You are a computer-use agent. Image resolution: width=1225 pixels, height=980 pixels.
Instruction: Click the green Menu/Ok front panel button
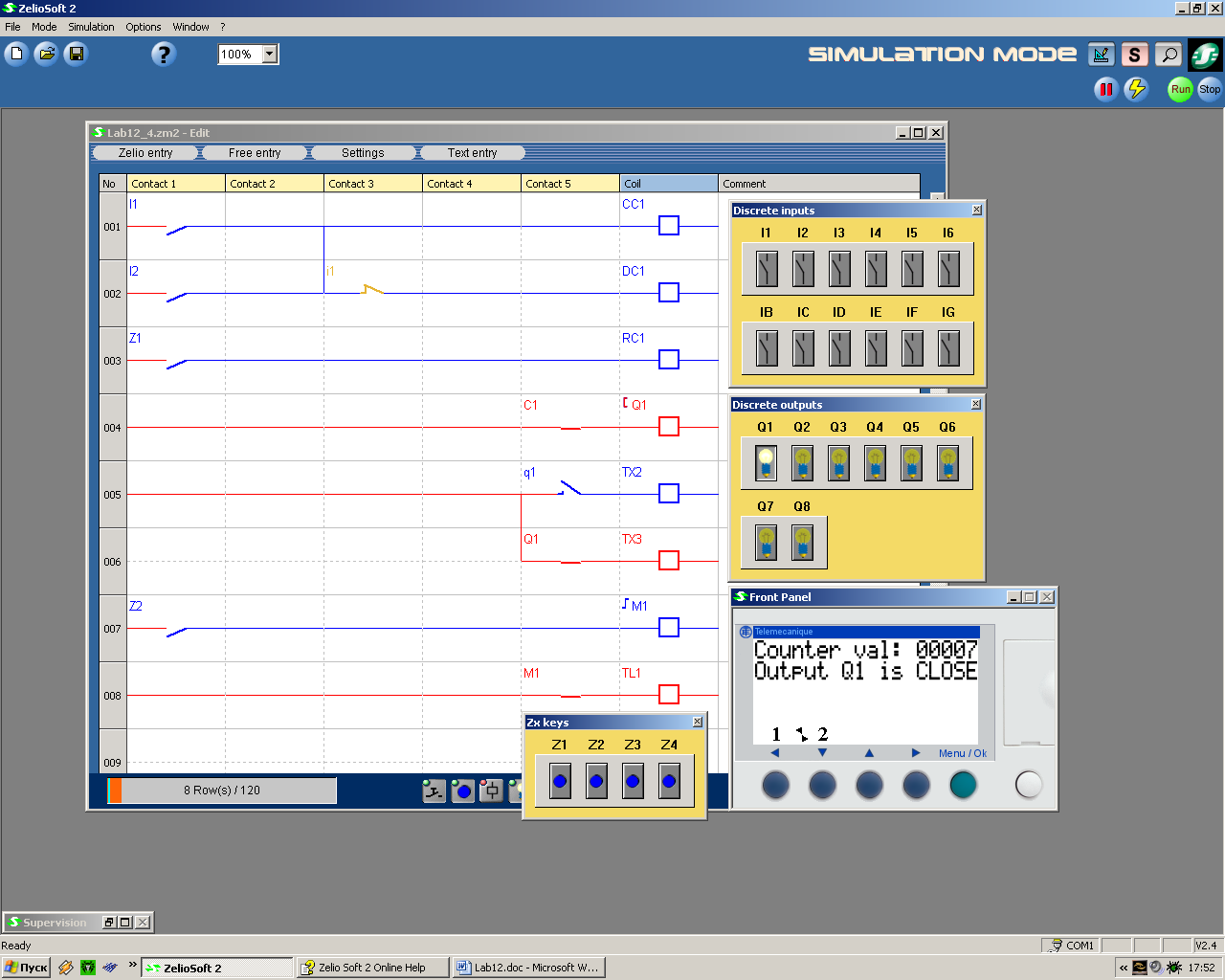tap(963, 785)
